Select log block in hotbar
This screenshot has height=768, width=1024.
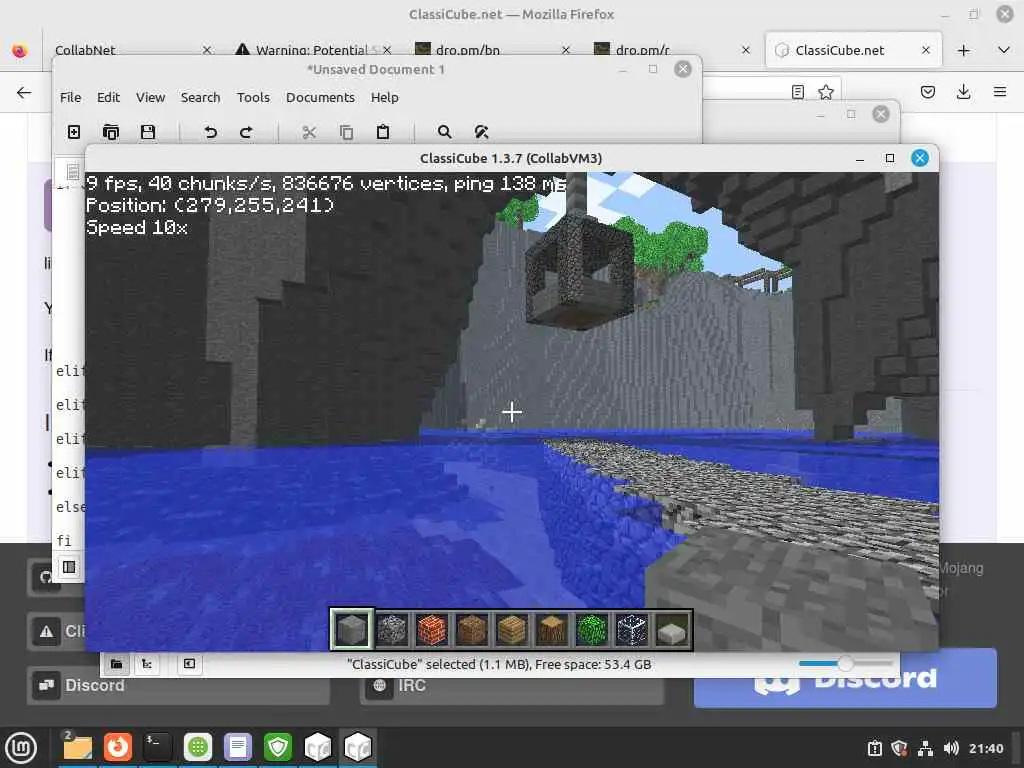point(552,630)
